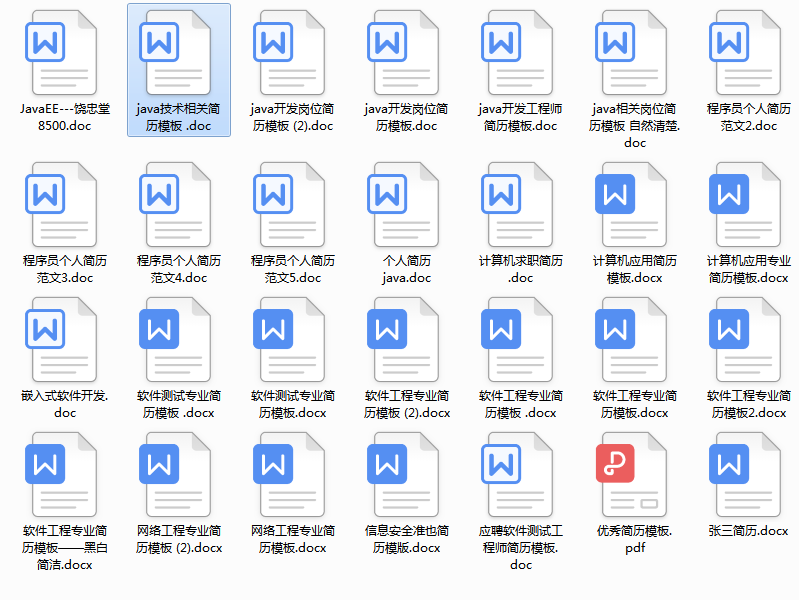Image resolution: width=799 pixels, height=600 pixels.
Task: Select the JavaEE---饶忠堂8500.doc file icon
Action: pyautogui.click(x=61, y=53)
